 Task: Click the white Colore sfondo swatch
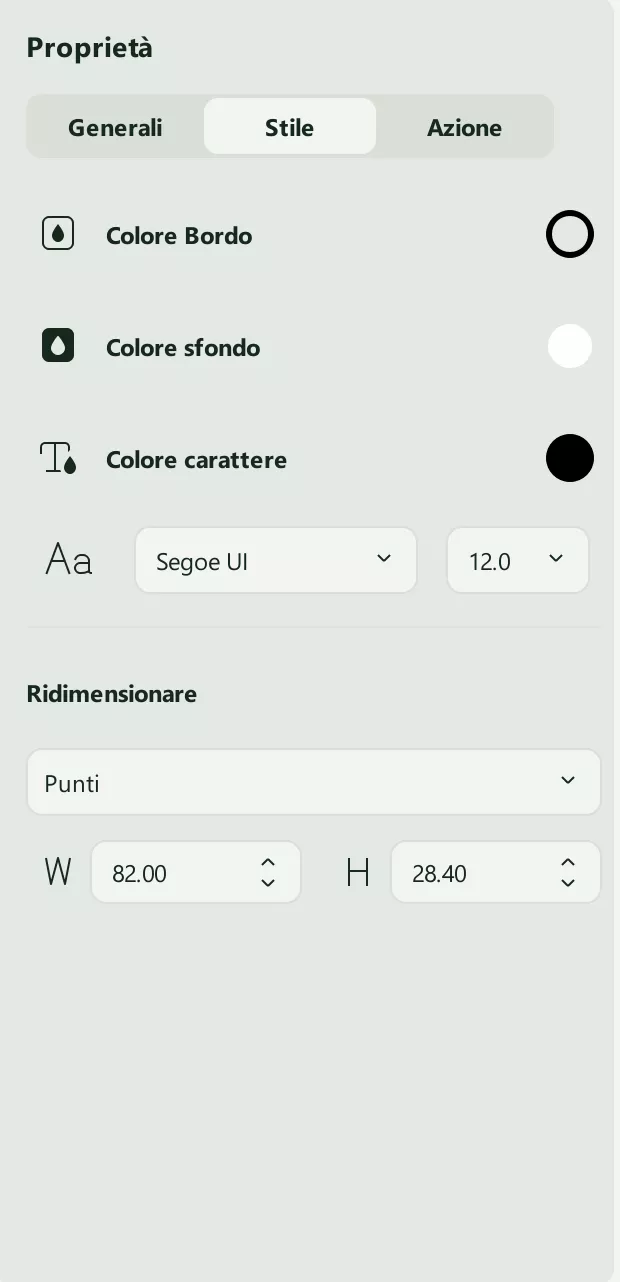(x=570, y=346)
